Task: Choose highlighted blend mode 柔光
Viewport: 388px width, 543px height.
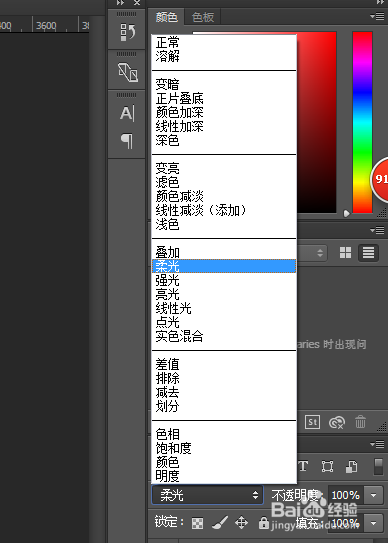Action: coord(224,266)
